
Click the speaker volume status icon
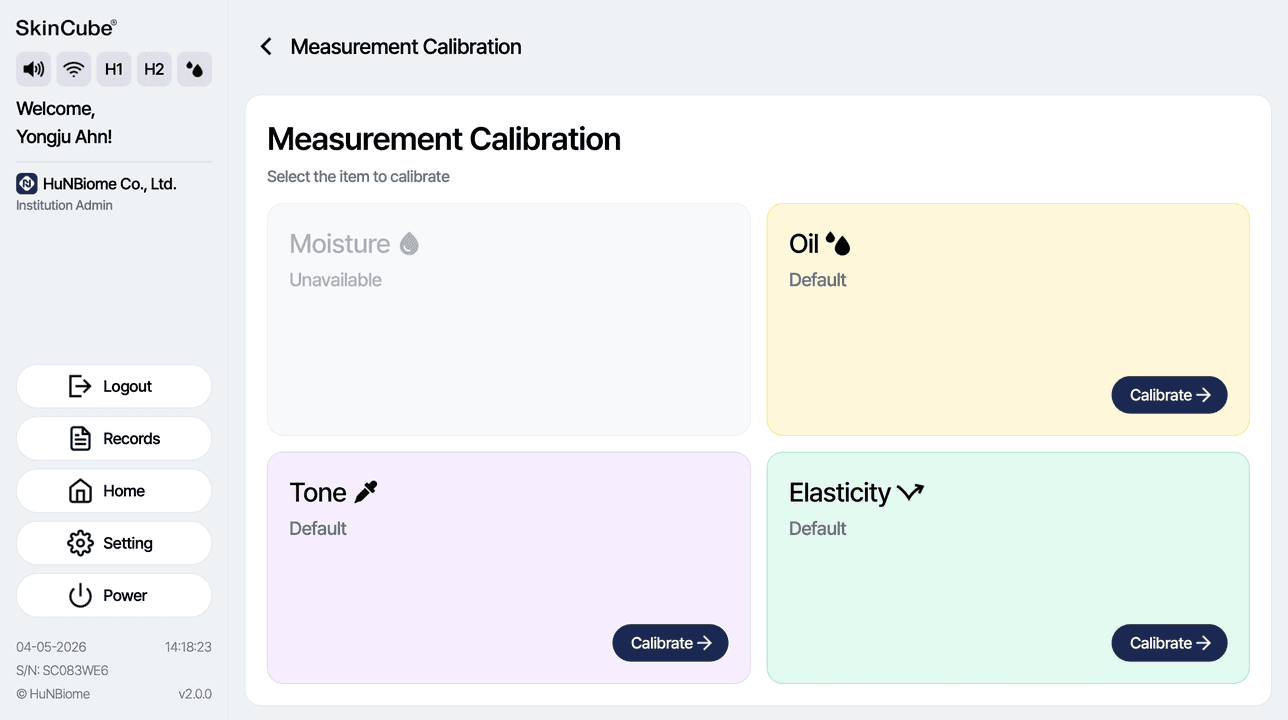[34, 69]
